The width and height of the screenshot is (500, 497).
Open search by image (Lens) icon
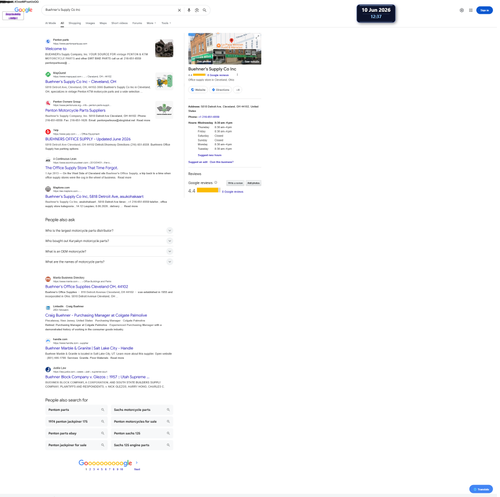pyautogui.click(x=197, y=10)
